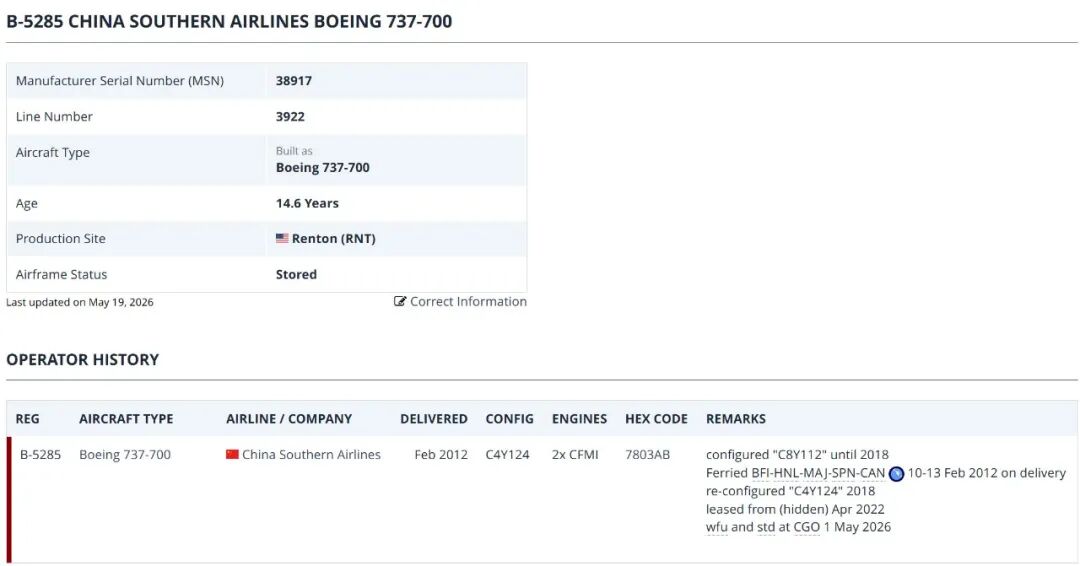Image resolution: width=1080 pixels, height=566 pixels.
Task: Click the 7803AB hex code value
Action: click(x=647, y=454)
